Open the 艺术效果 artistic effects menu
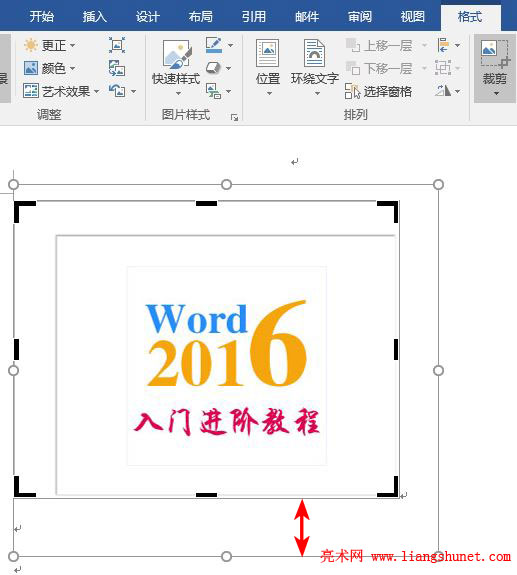This screenshot has height=575, width=517. click(x=61, y=91)
